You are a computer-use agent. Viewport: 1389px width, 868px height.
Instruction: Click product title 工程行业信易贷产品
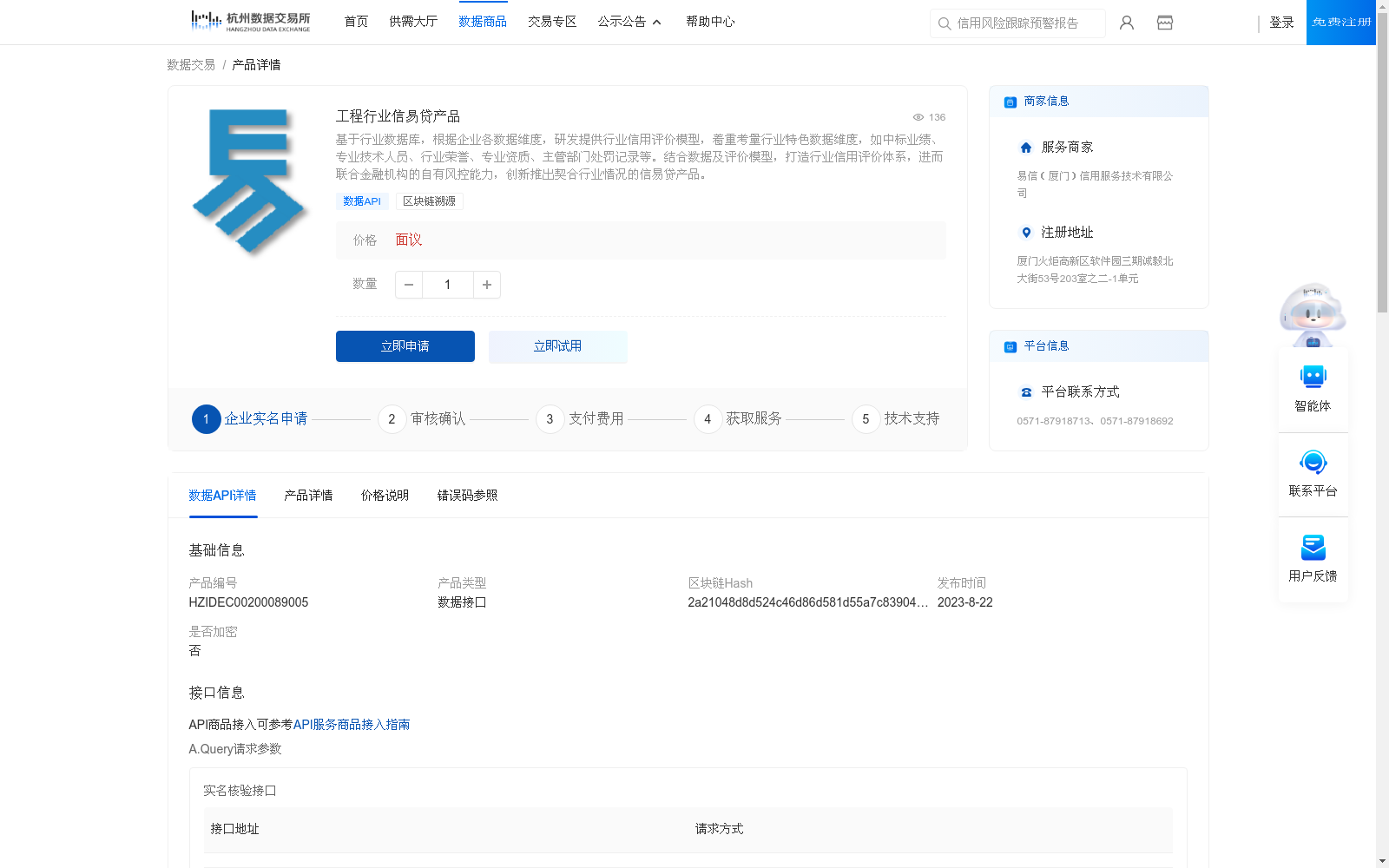[x=398, y=116]
